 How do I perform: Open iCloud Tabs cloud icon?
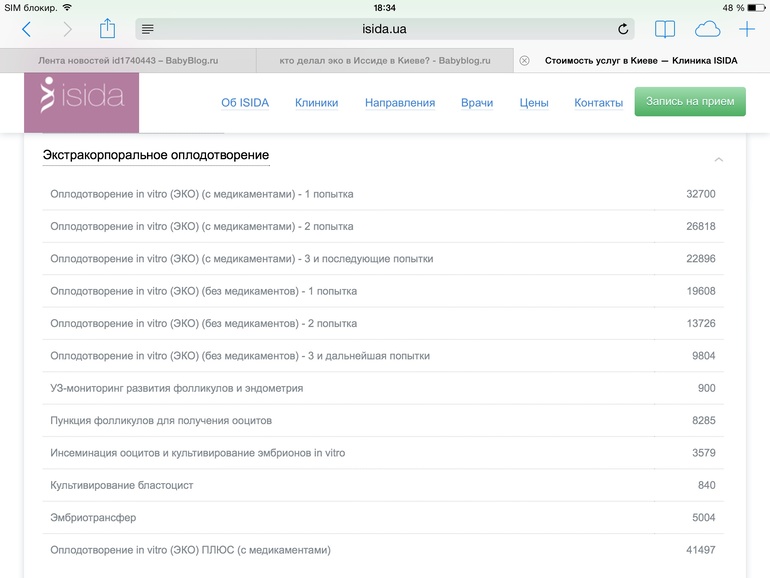click(x=706, y=29)
